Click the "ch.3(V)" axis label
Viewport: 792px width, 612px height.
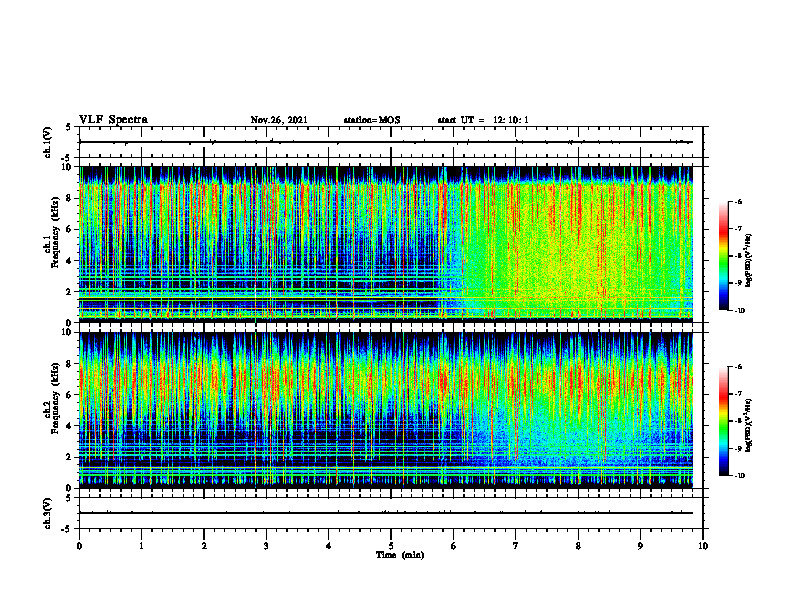pos(47,513)
